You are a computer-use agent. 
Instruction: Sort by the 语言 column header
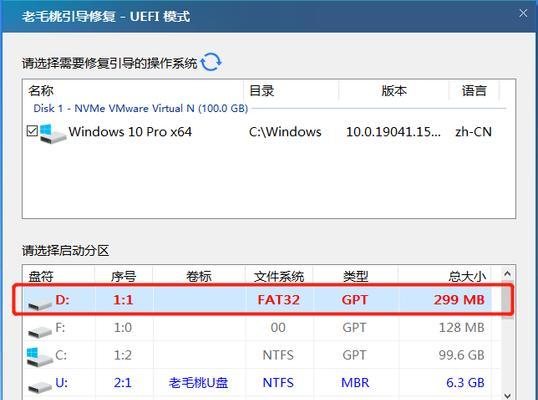click(474, 91)
